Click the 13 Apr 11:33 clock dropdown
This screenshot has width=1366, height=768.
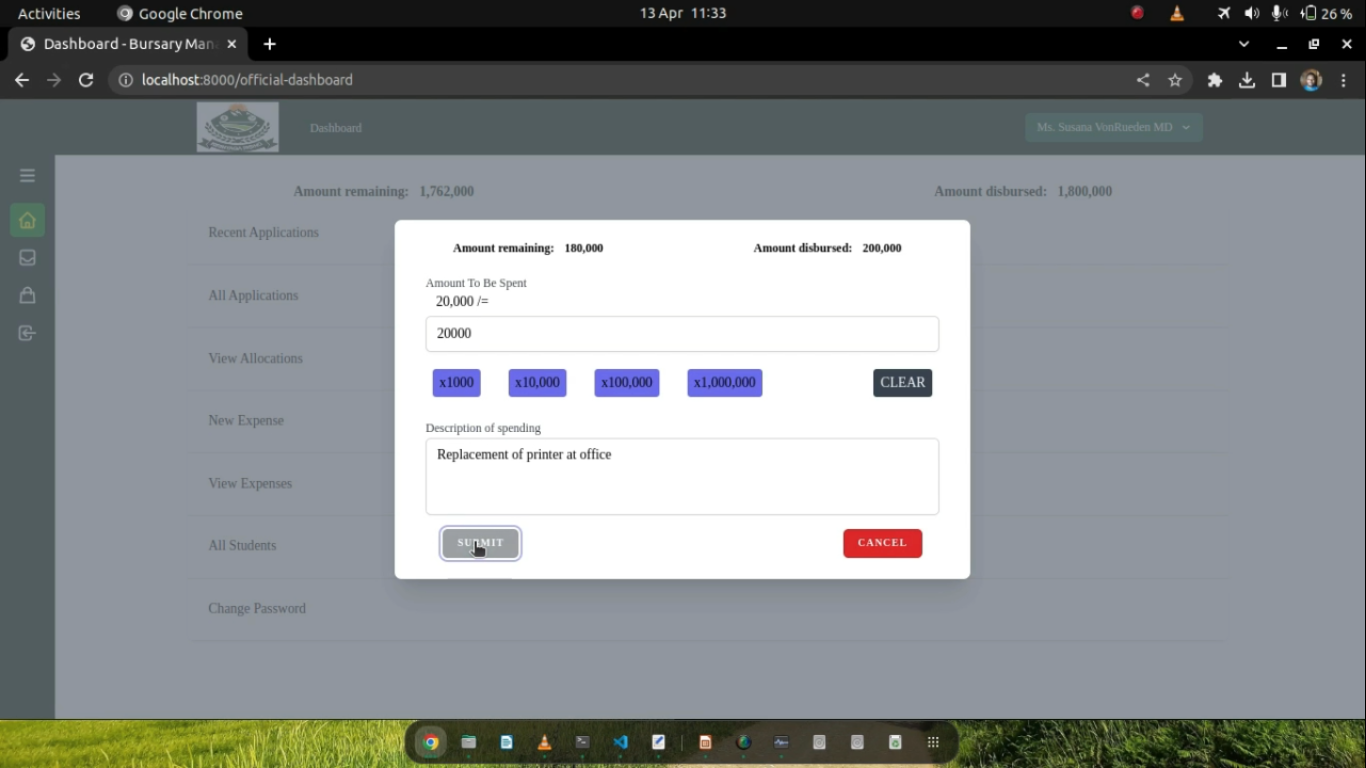pos(681,13)
